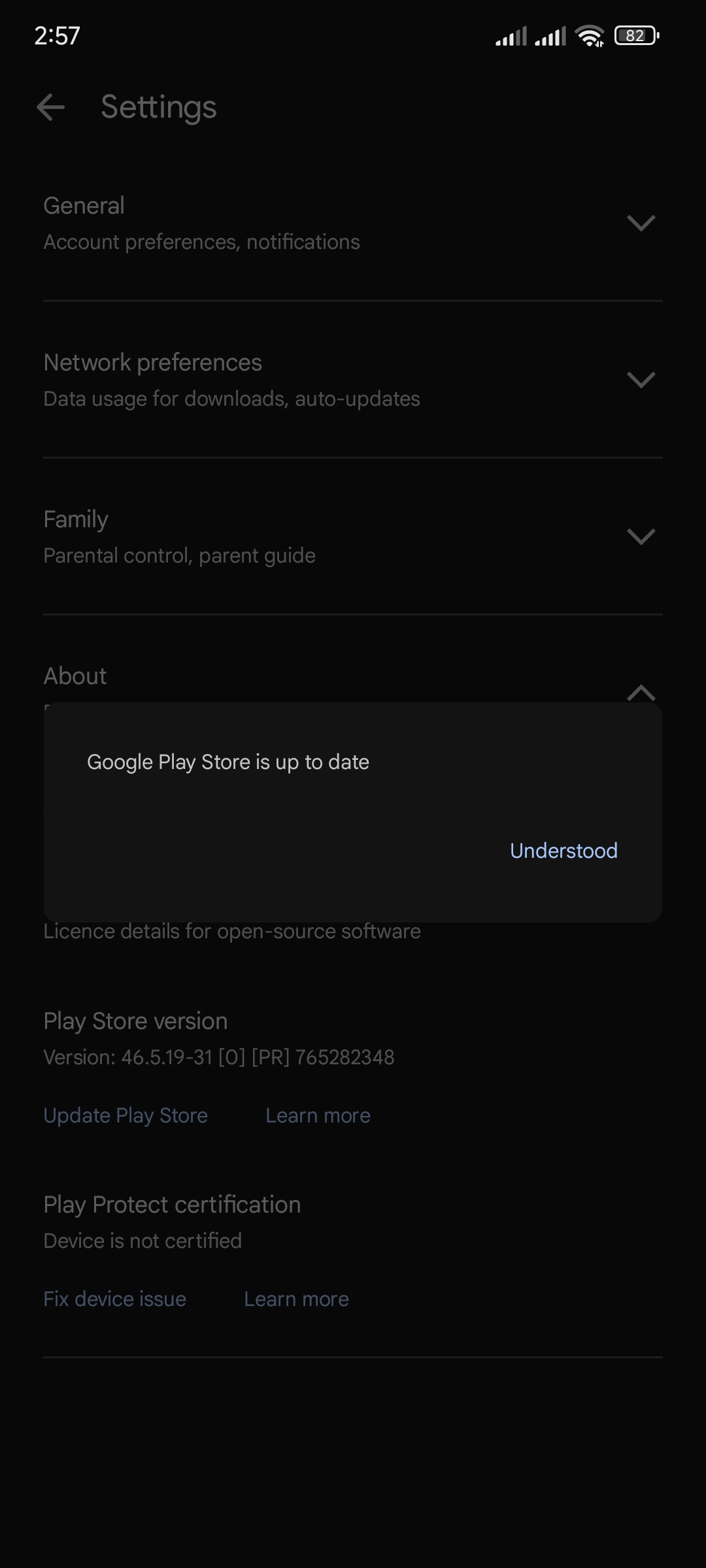This screenshot has width=706, height=1568.
Task: Open General account preferences item
Action: tap(353, 223)
